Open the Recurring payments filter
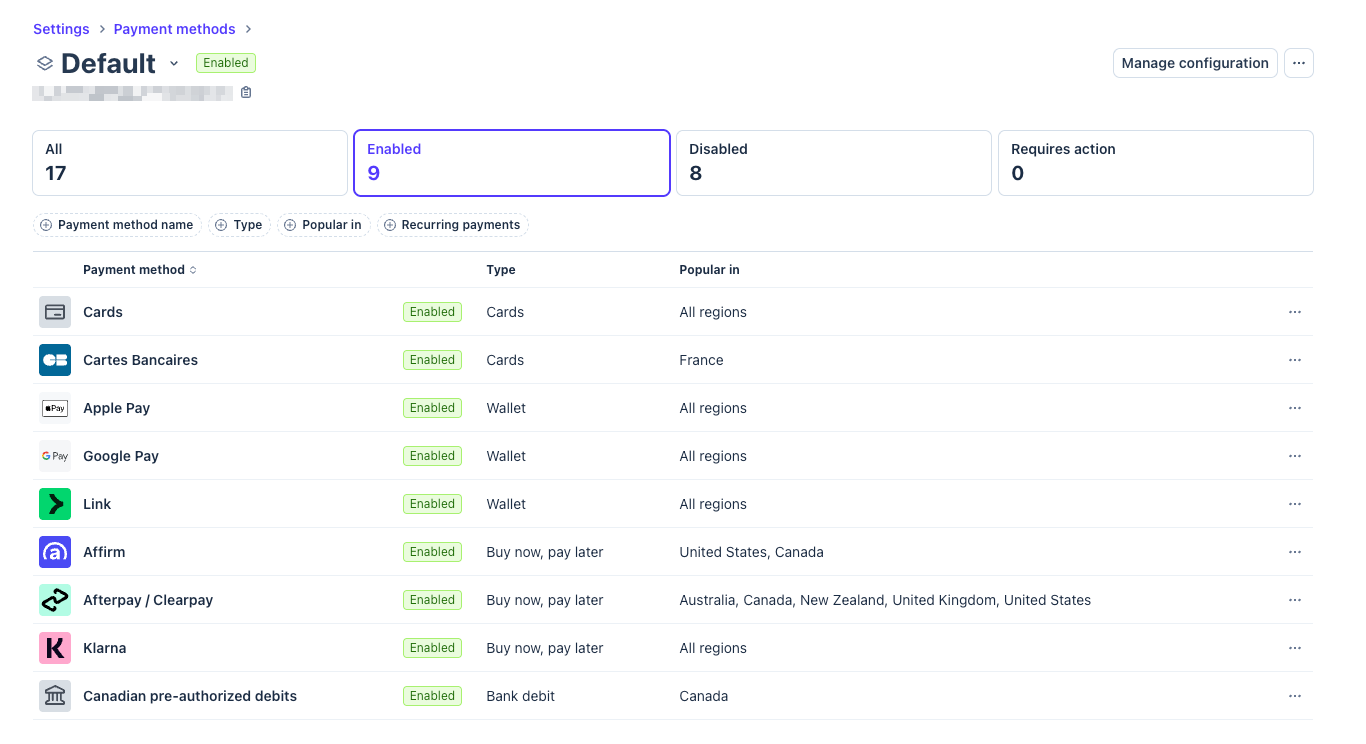1366x744 pixels. click(x=452, y=225)
